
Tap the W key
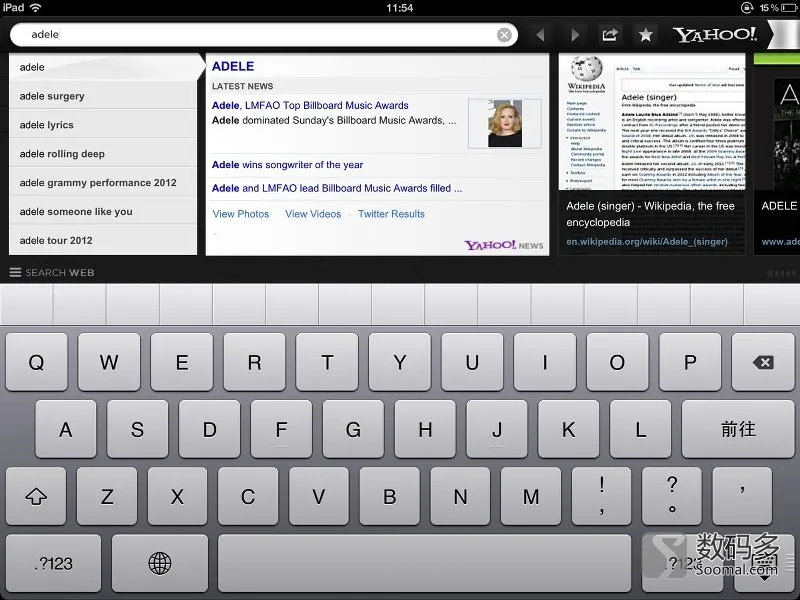pyautogui.click(x=109, y=362)
